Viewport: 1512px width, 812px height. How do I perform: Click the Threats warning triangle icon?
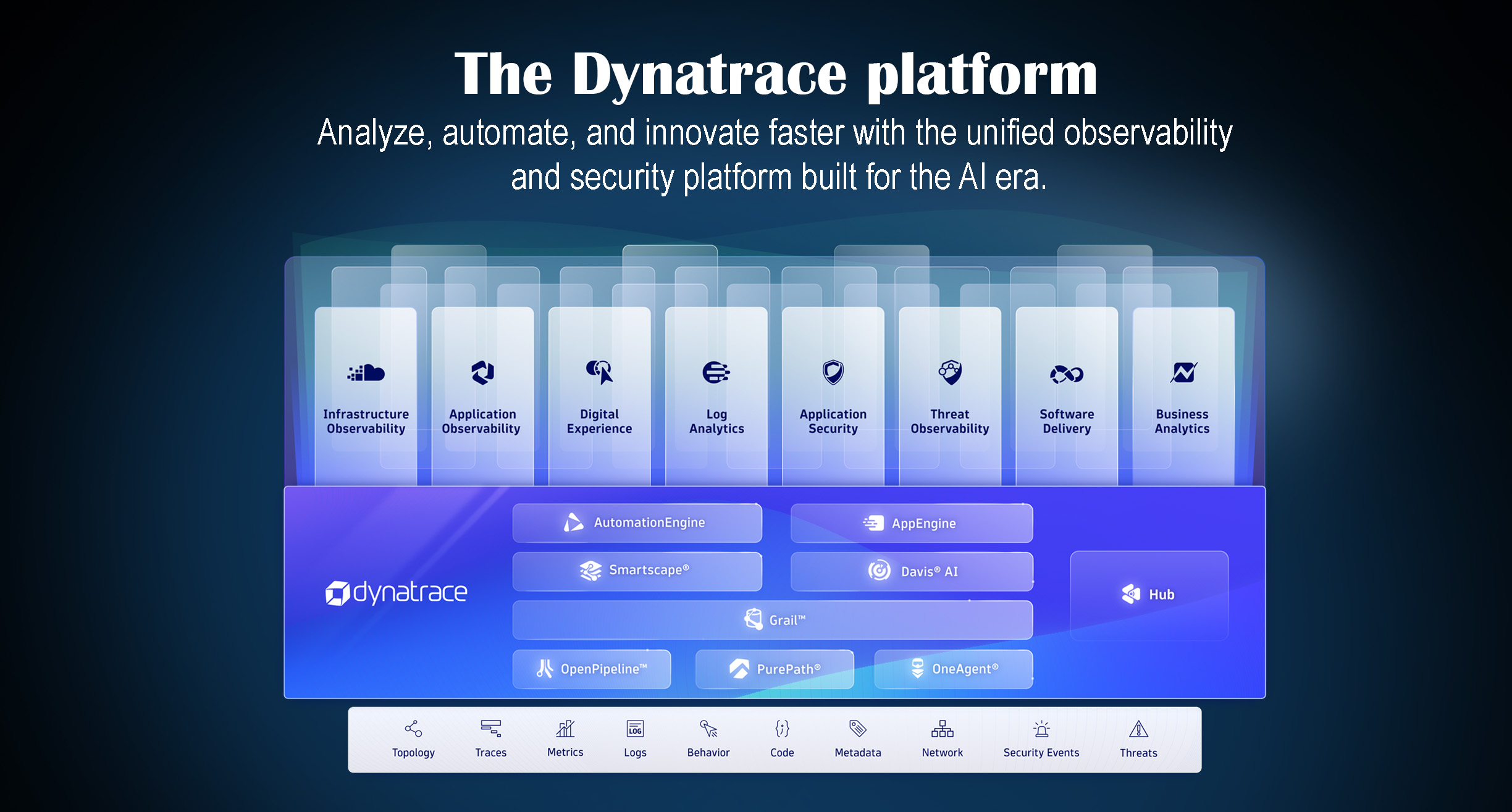point(1138,729)
